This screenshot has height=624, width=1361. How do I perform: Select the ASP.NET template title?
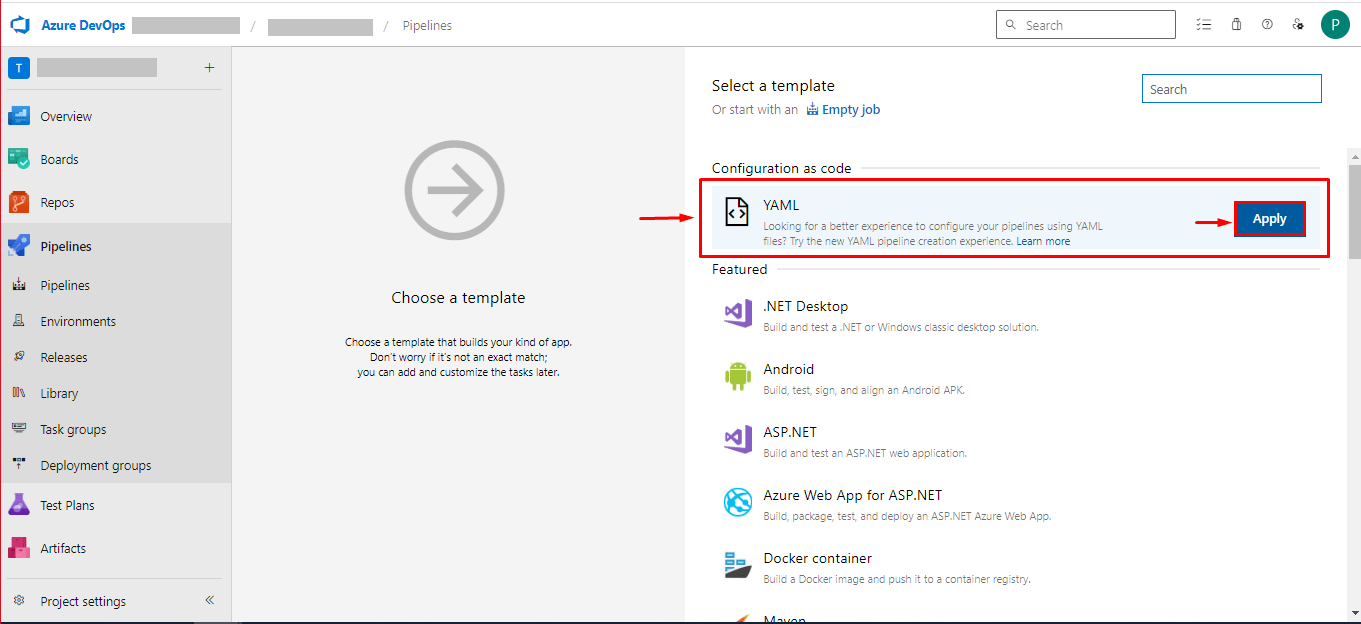[x=790, y=432]
